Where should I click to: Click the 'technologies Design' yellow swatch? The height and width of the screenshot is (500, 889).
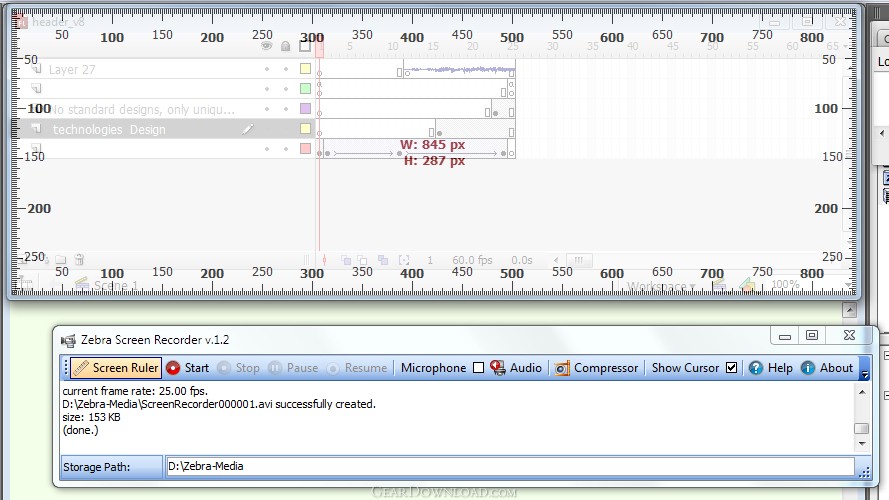coord(305,128)
